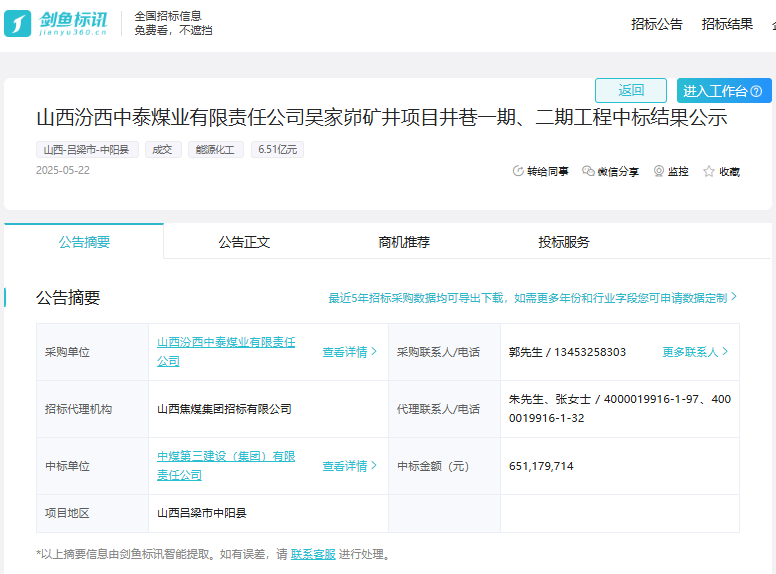Click the 联系客服 customer service link
This screenshot has height=574, width=776.
click(313, 554)
